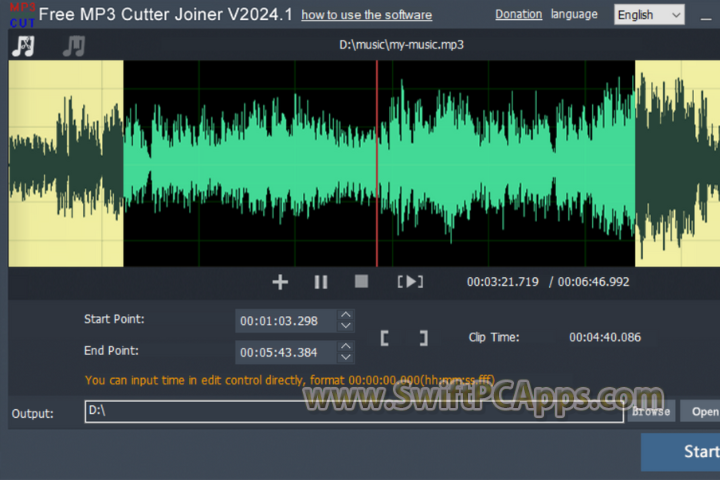Click the 'Clip Time:' label
The image size is (720, 480).
[x=494, y=338]
